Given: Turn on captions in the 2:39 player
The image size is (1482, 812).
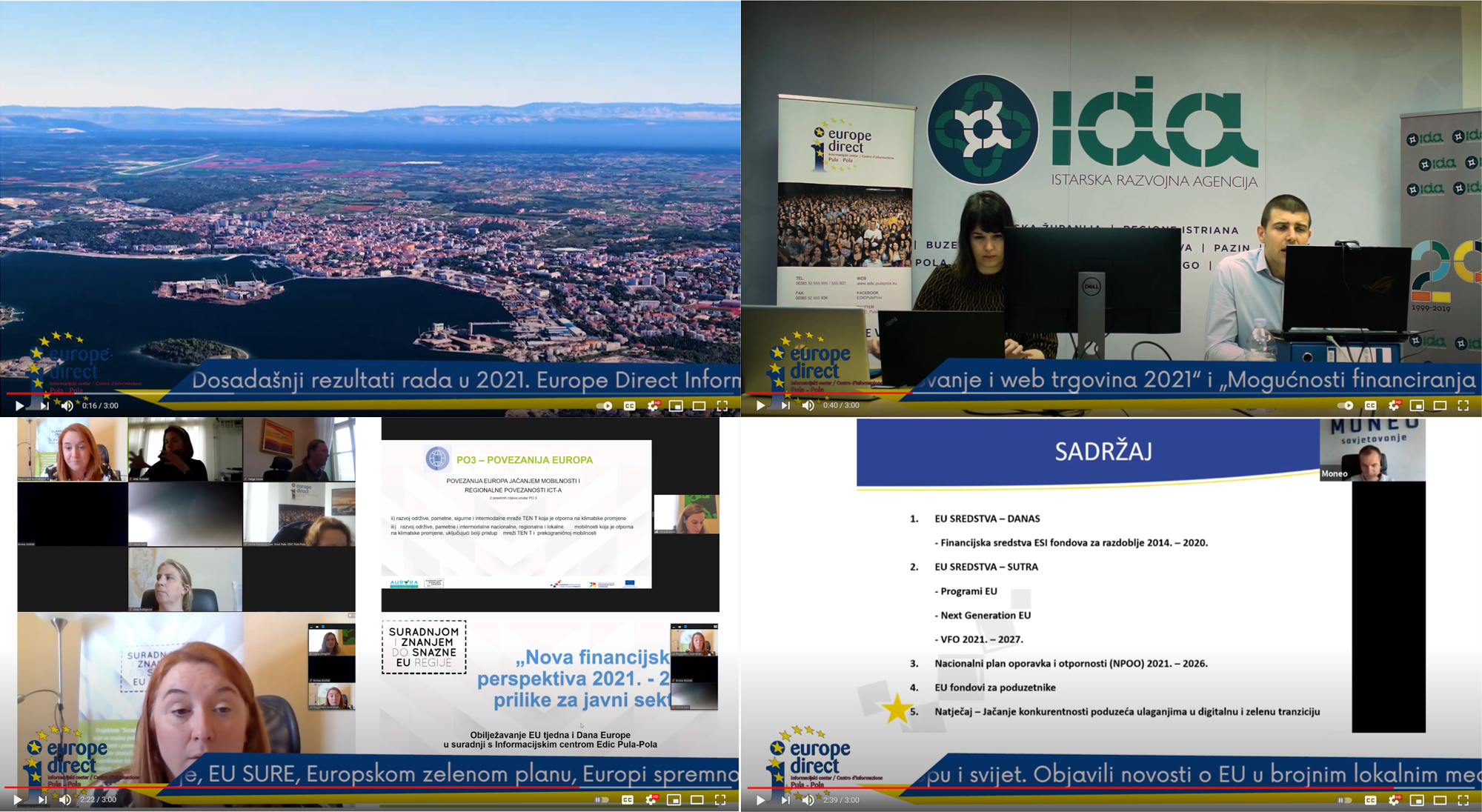Looking at the screenshot, I should click(x=1370, y=800).
